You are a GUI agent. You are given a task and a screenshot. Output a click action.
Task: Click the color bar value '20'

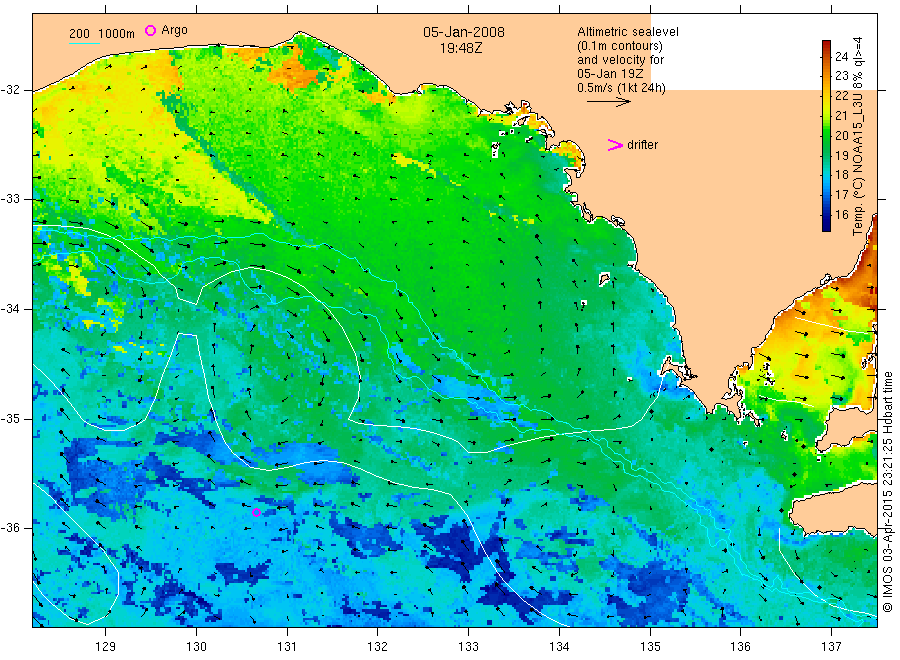pos(841,135)
